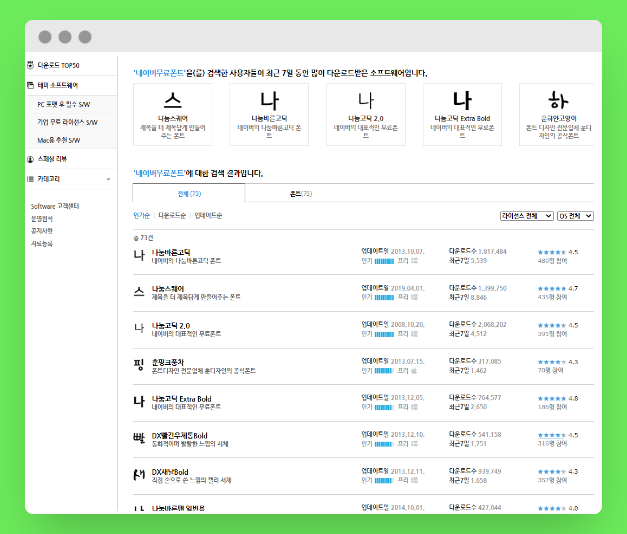This screenshot has height=534, width=627.
Task: Open 다운로드 TOP50 in the sidebar
Action: (58, 65)
